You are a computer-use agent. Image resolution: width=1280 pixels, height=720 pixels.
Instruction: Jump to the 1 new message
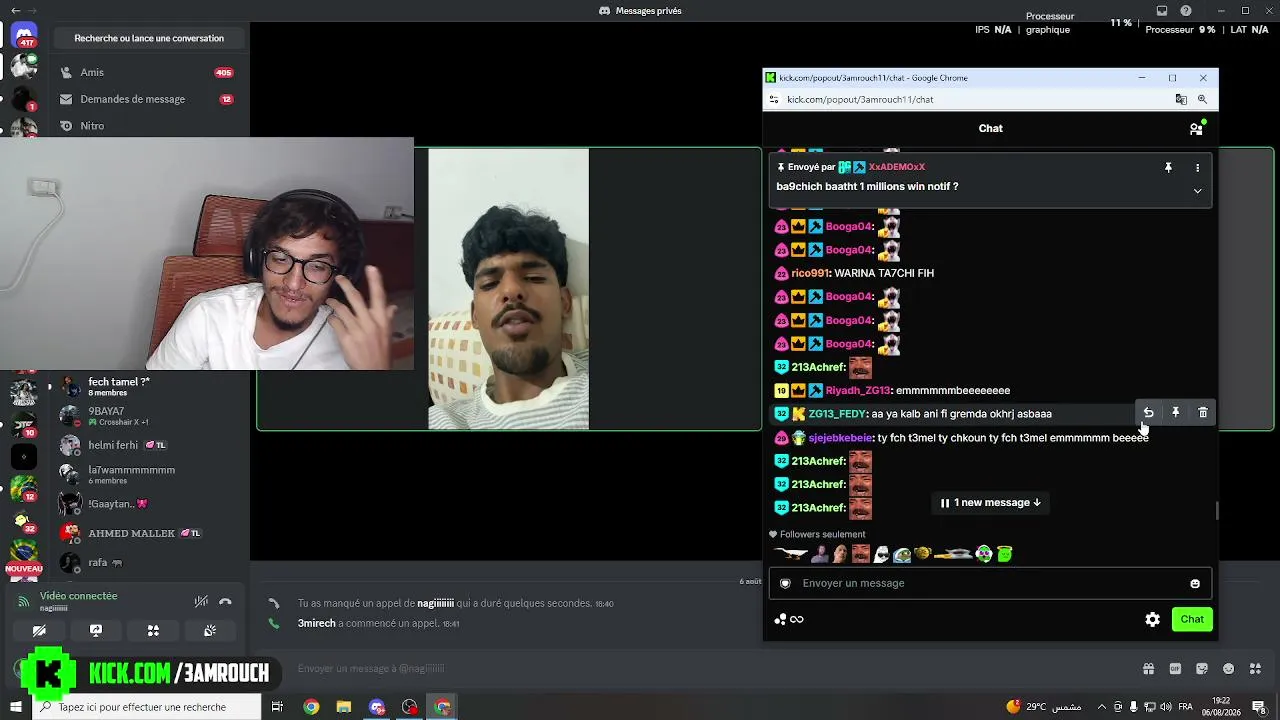click(991, 503)
